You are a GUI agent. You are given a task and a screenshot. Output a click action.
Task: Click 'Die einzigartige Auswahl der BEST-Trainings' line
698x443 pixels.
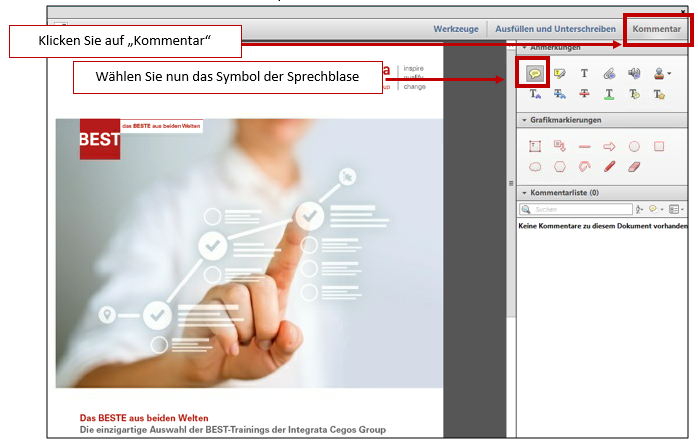coord(232,430)
